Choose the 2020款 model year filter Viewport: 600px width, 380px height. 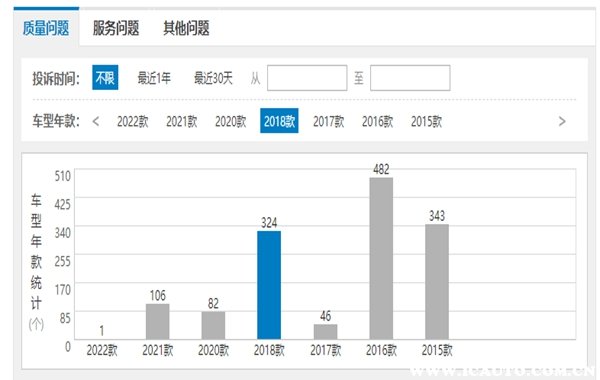pos(230,122)
